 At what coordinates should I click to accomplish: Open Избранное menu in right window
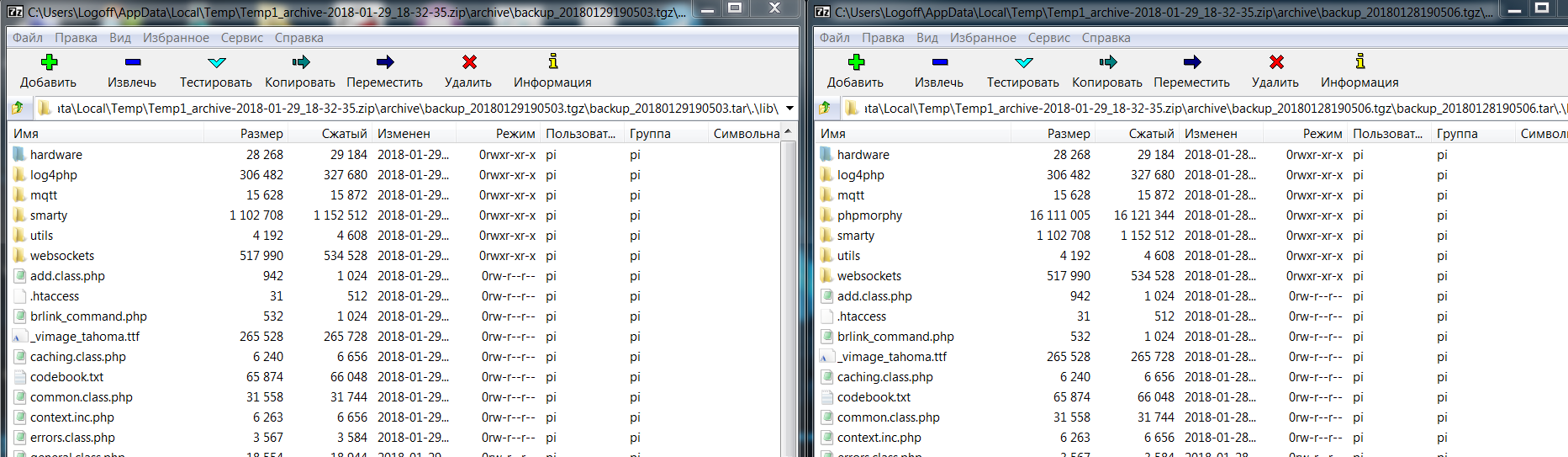point(983,37)
